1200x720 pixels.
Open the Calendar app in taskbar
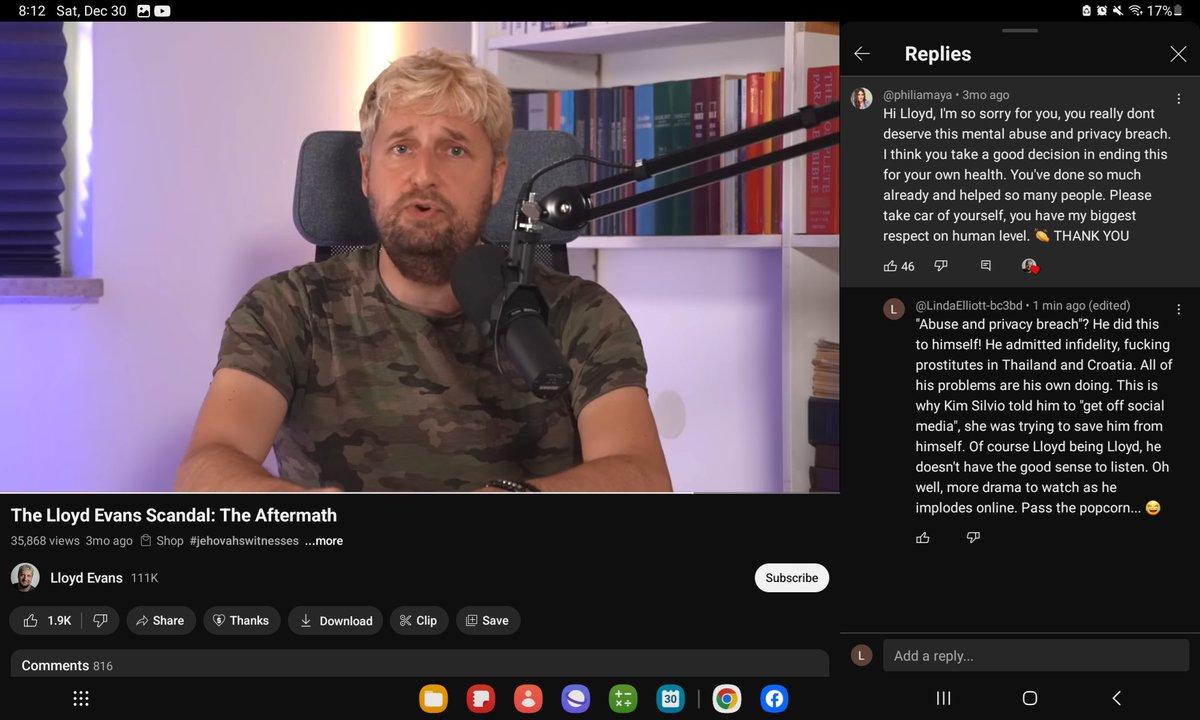tap(670, 699)
